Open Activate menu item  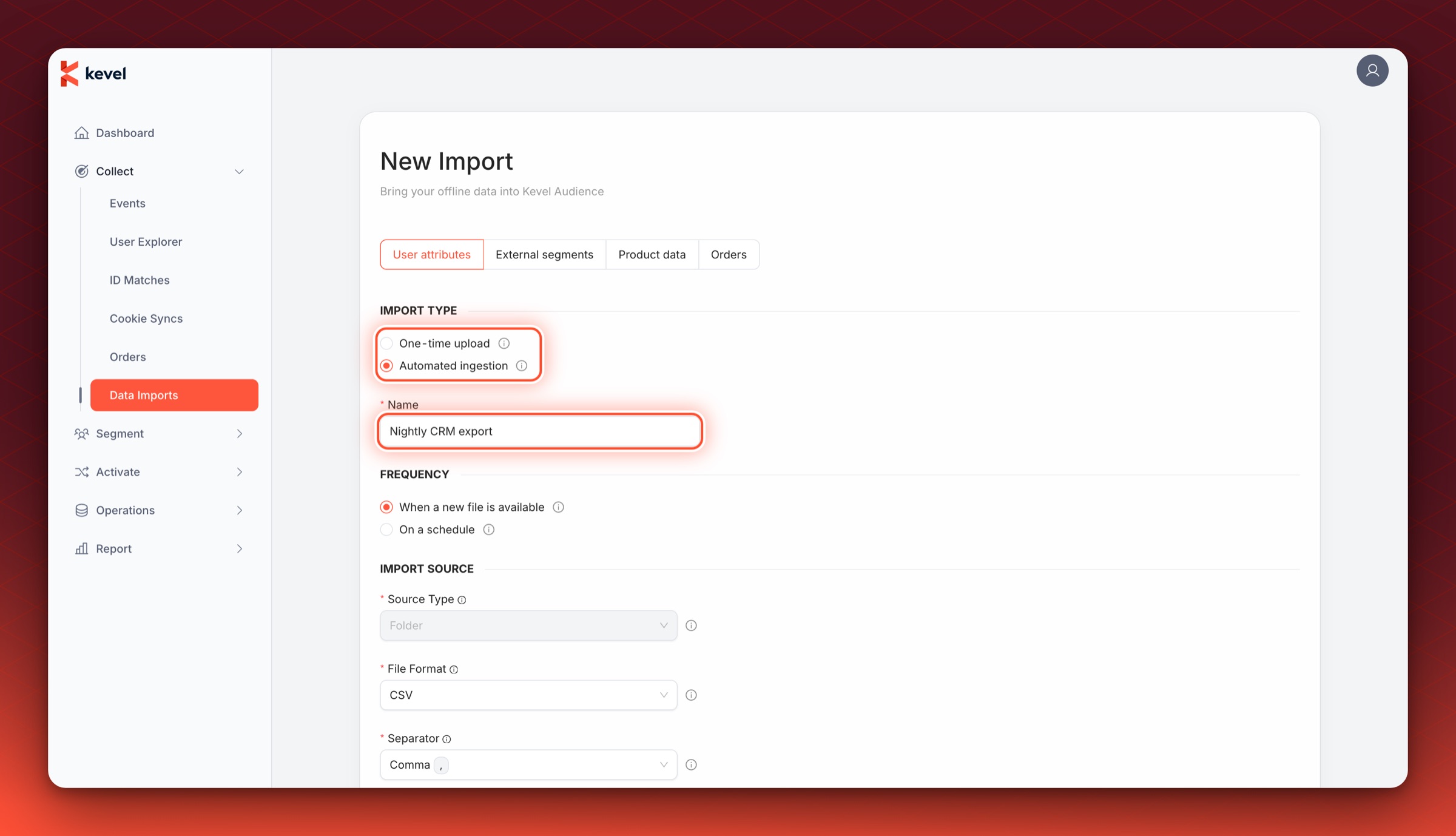coord(118,472)
